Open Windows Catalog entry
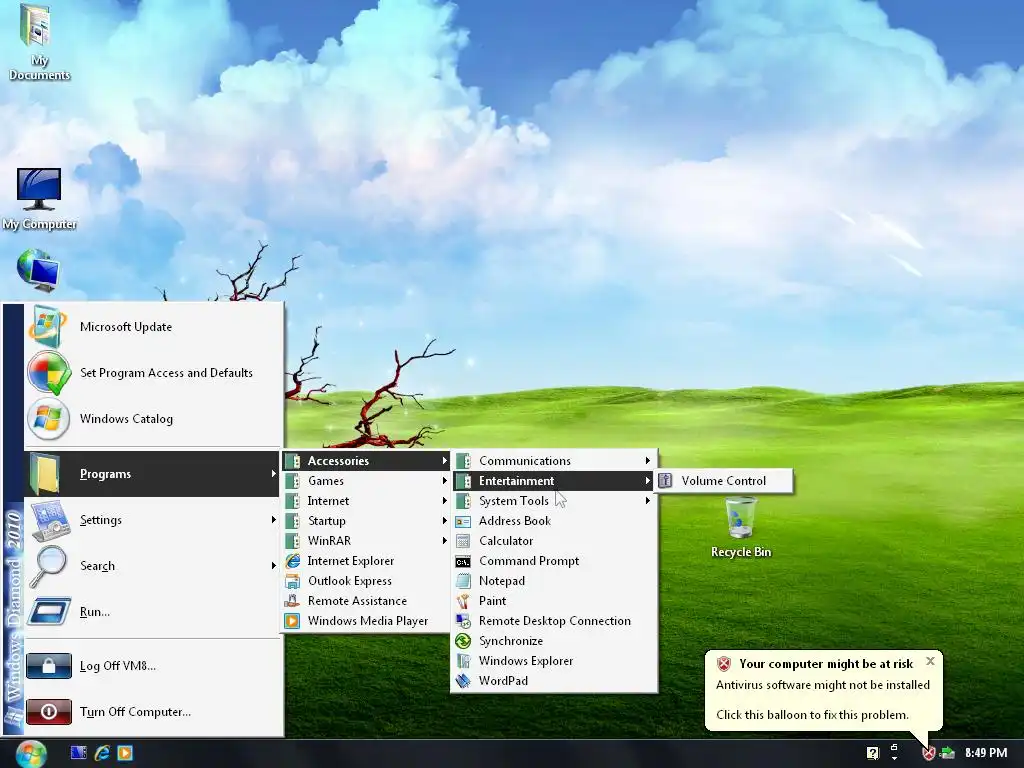This screenshot has height=768, width=1024. point(154,419)
